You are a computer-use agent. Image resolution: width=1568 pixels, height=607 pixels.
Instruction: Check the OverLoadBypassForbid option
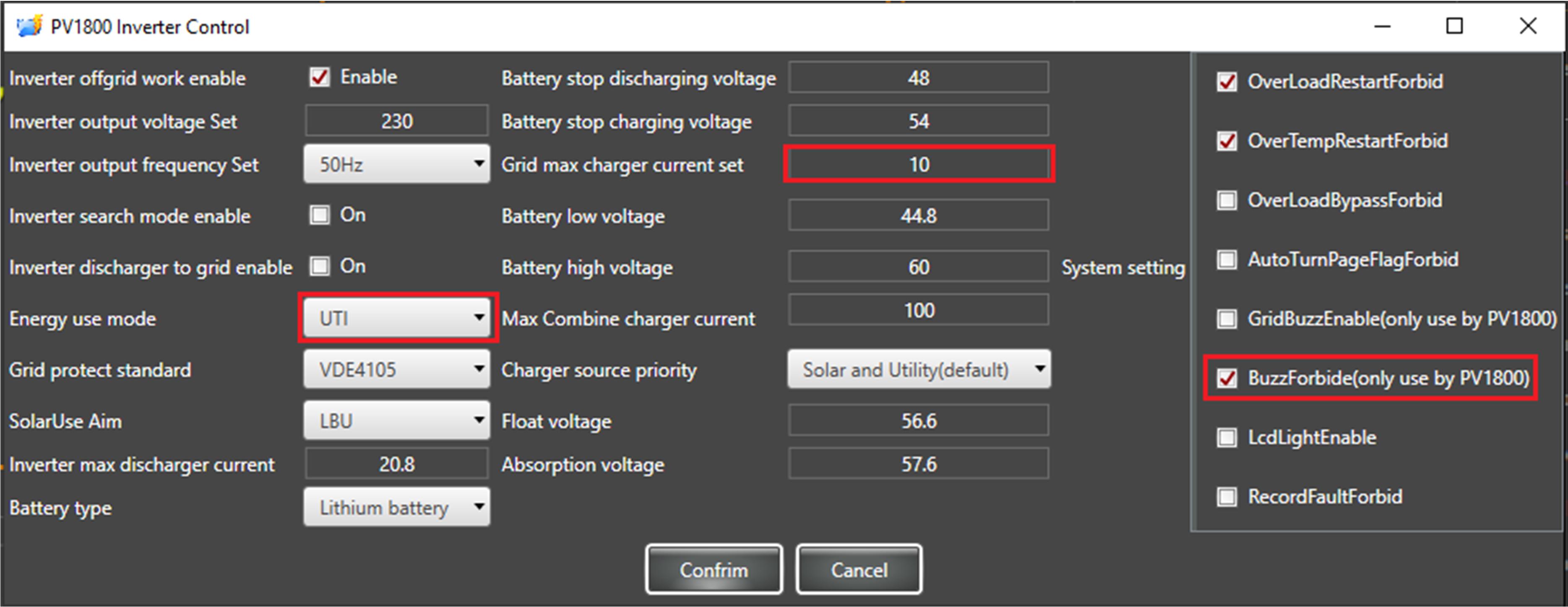click(x=1227, y=200)
